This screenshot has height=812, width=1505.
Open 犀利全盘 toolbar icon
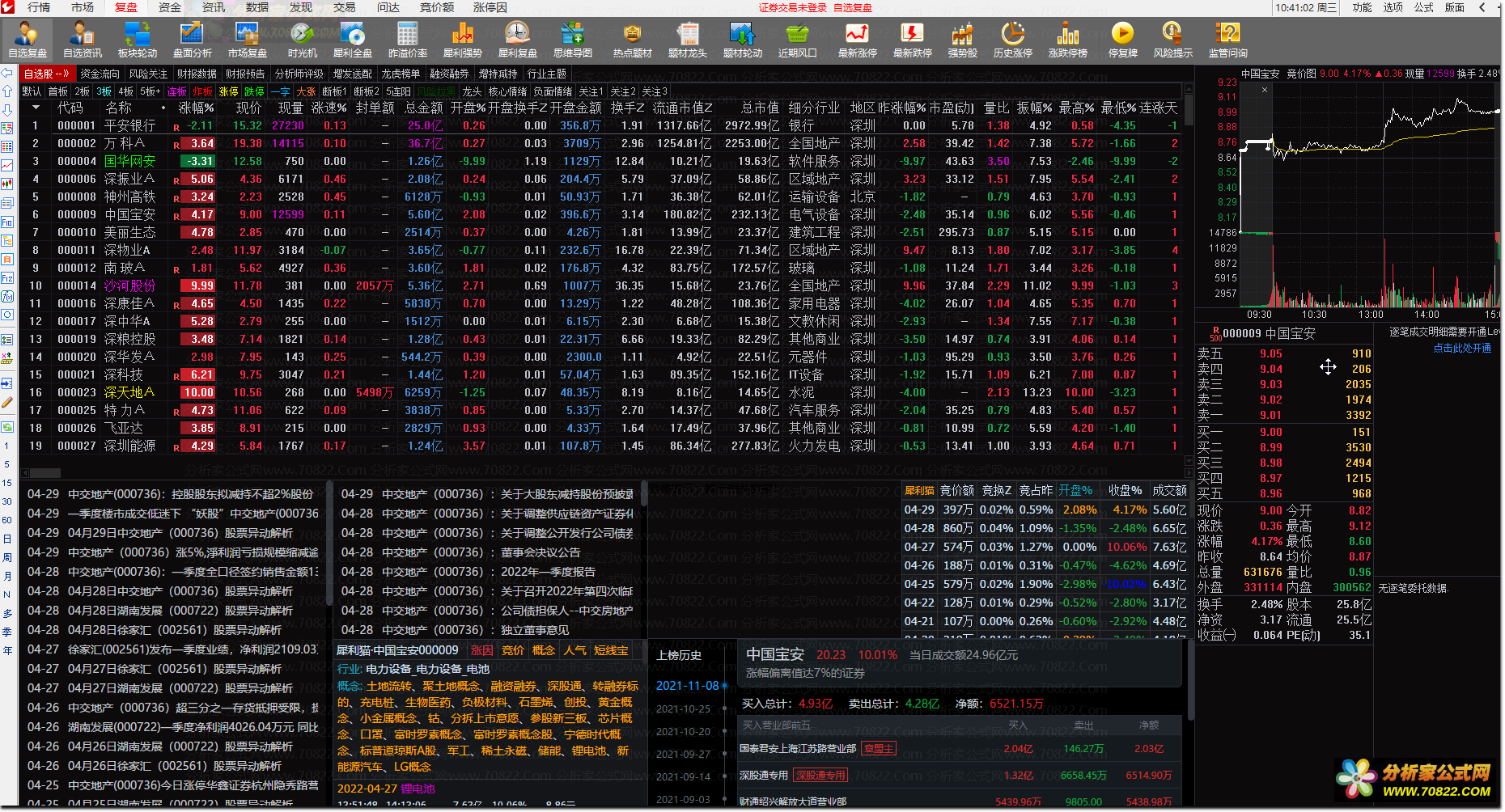coord(353,39)
